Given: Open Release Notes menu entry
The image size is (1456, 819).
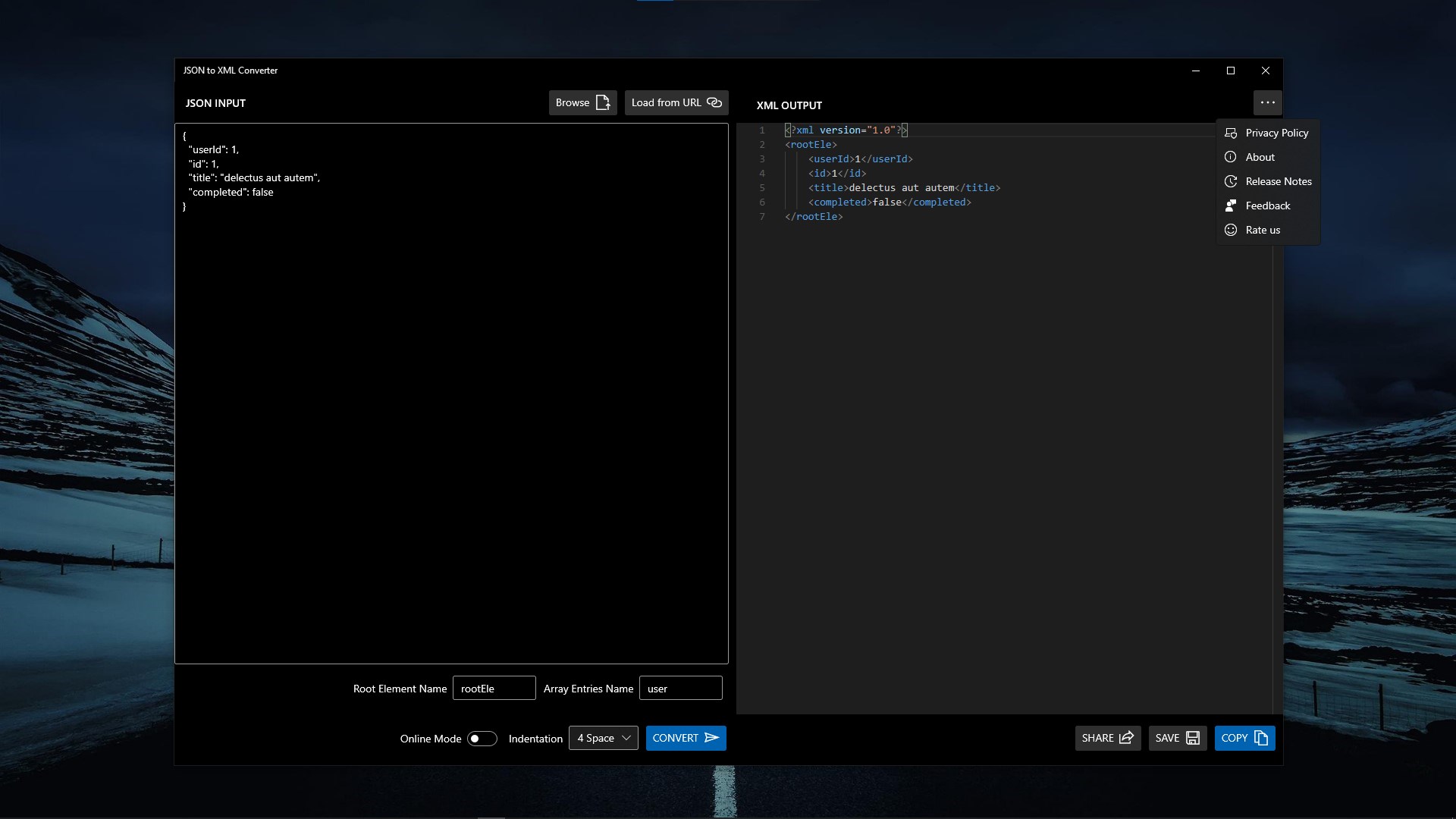Looking at the screenshot, I should 1278,181.
